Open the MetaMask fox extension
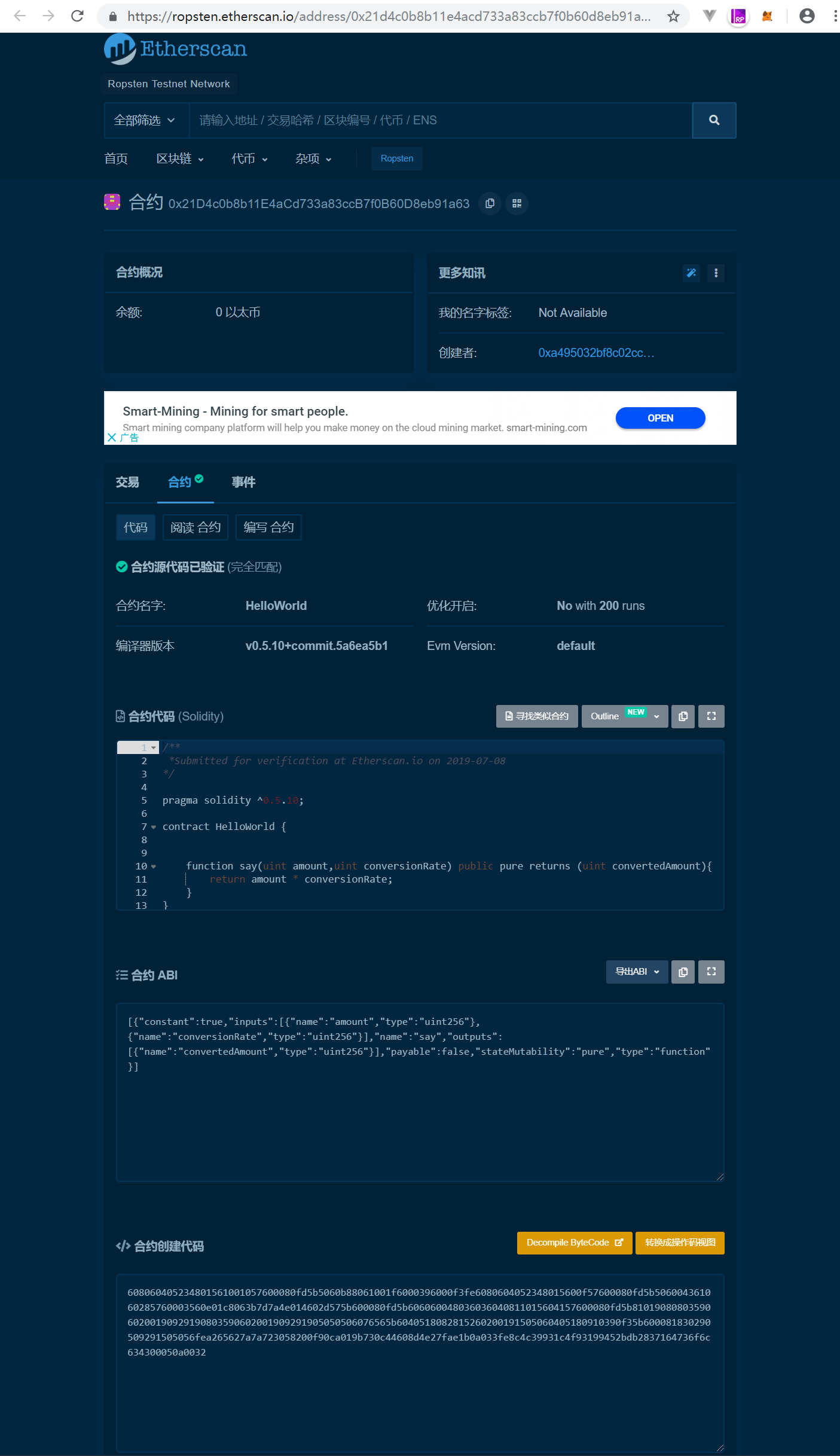The width and height of the screenshot is (840, 1456). point(767,16)
